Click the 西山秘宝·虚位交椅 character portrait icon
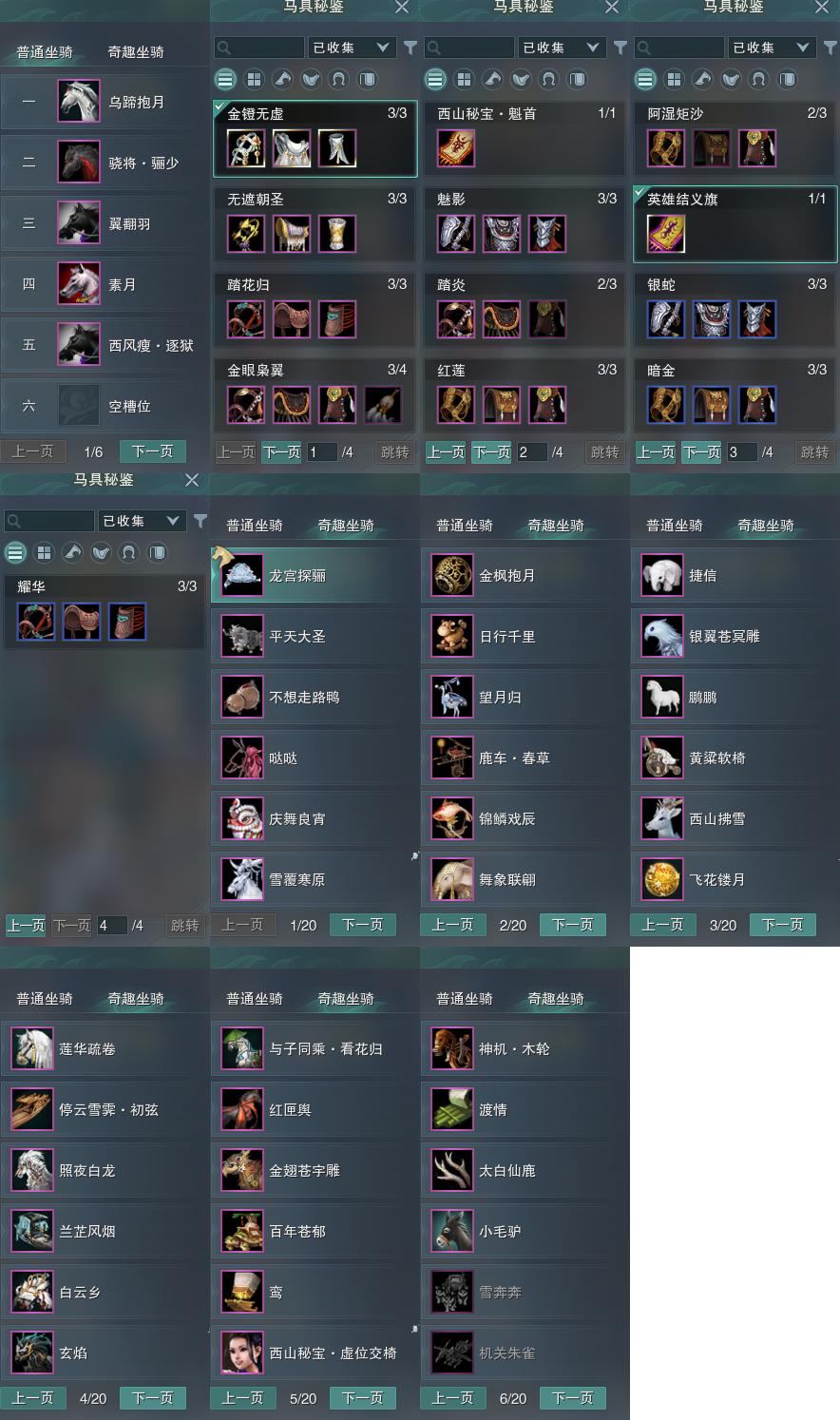The width and height of the screenshot is (840, 1420). point(241,1353)
